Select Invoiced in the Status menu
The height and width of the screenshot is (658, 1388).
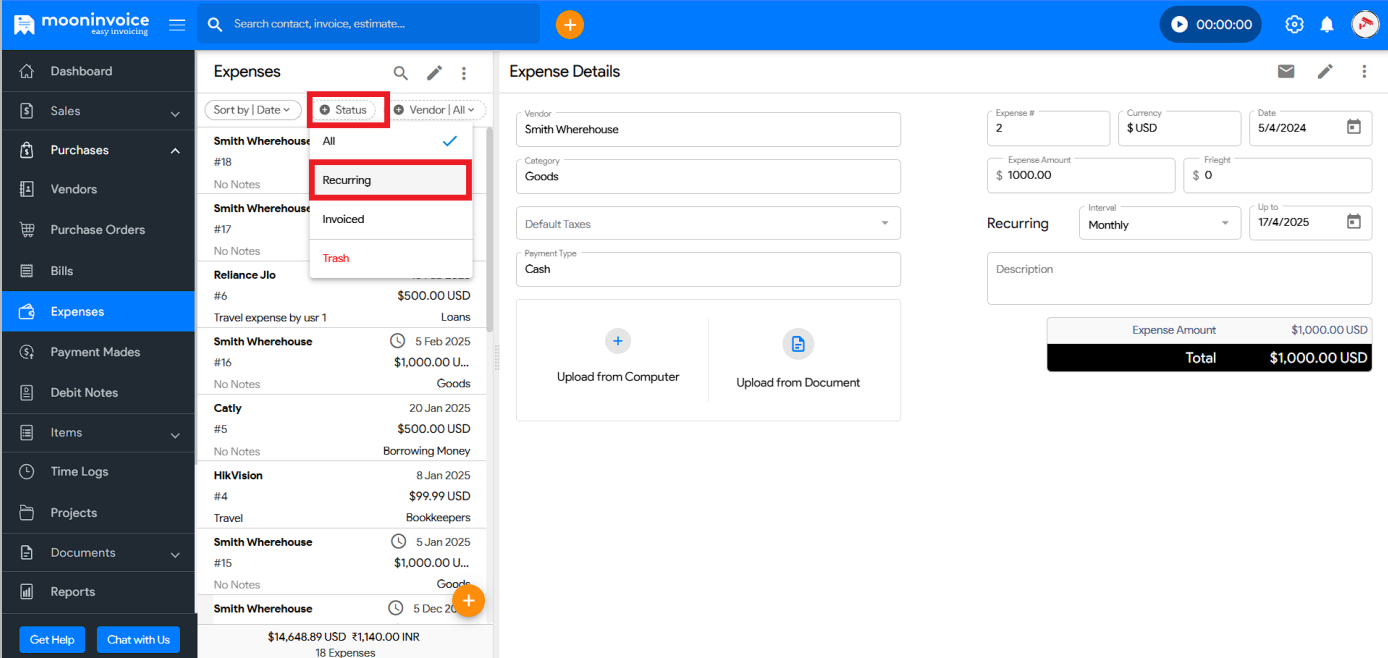click(x=391, y=219)
